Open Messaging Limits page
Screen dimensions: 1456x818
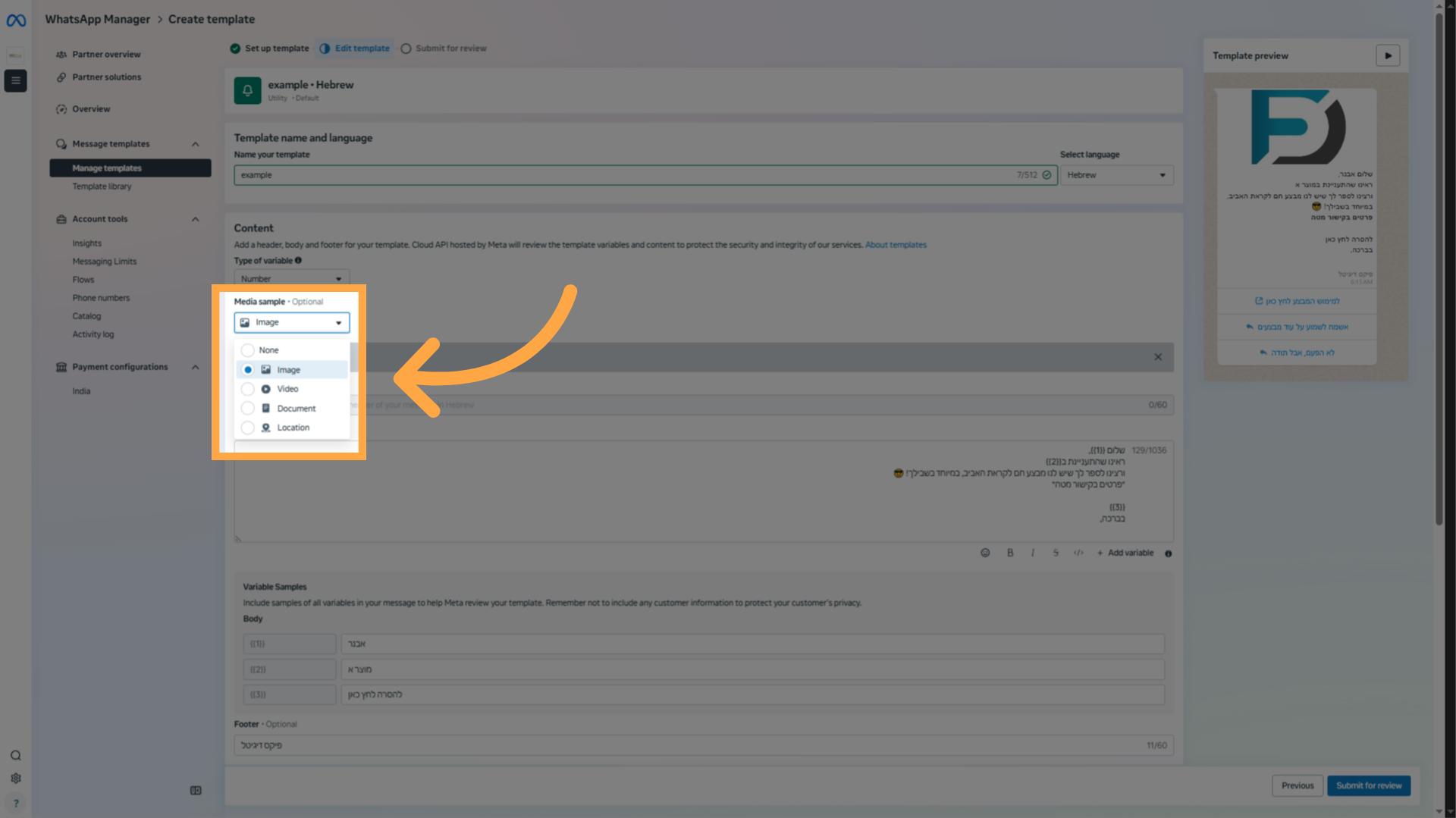(104, 262)
